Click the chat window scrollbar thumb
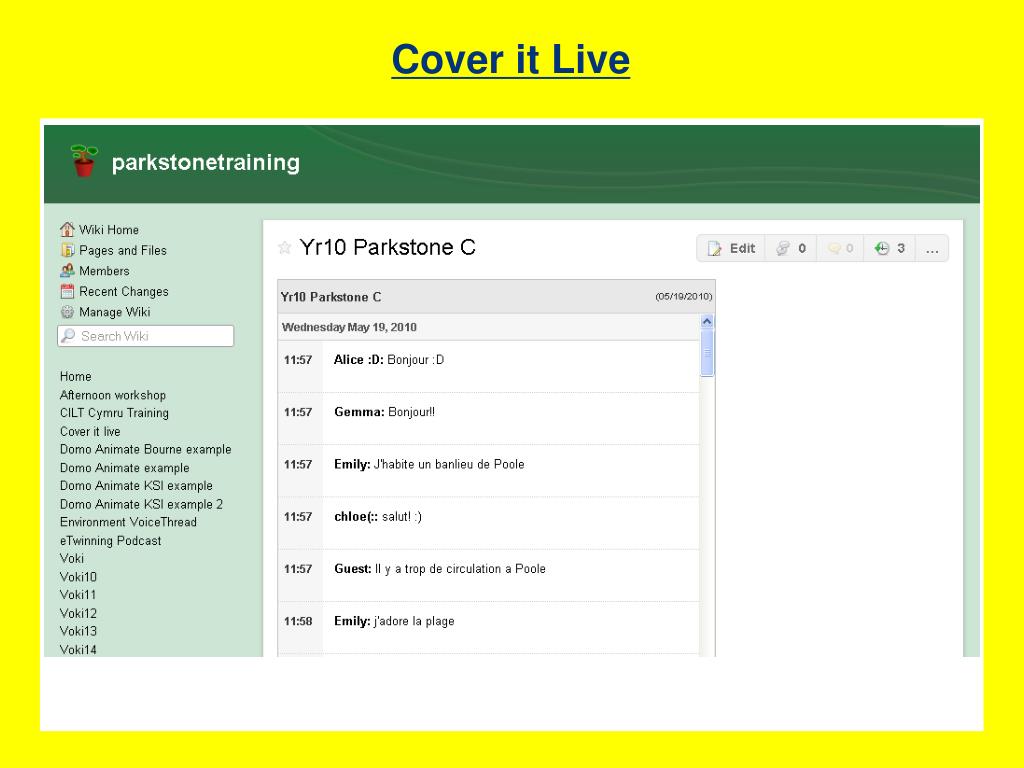The image size is (1024, 768). pos(707,353)
